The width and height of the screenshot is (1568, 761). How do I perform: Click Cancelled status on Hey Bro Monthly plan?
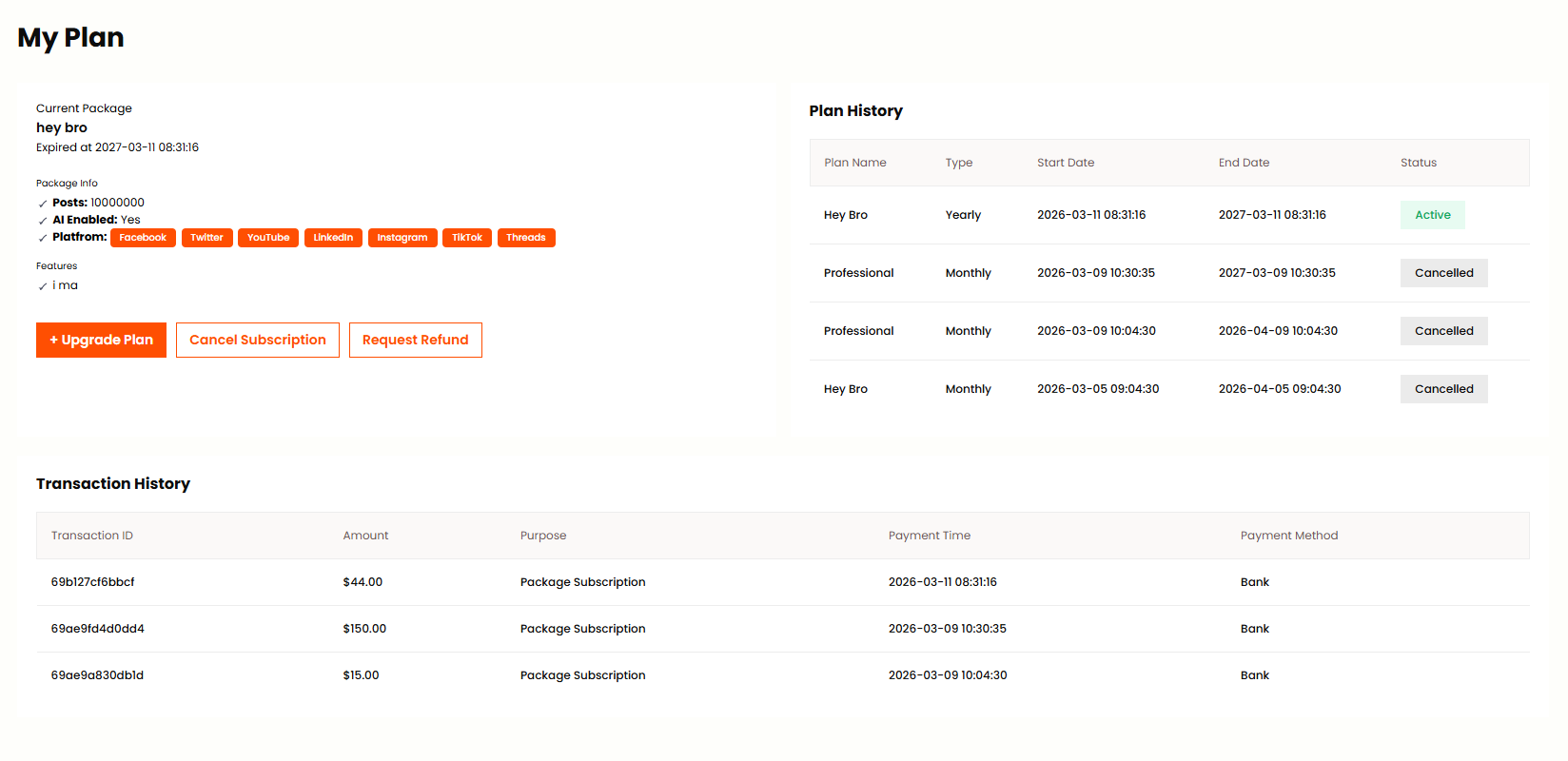1443,389
